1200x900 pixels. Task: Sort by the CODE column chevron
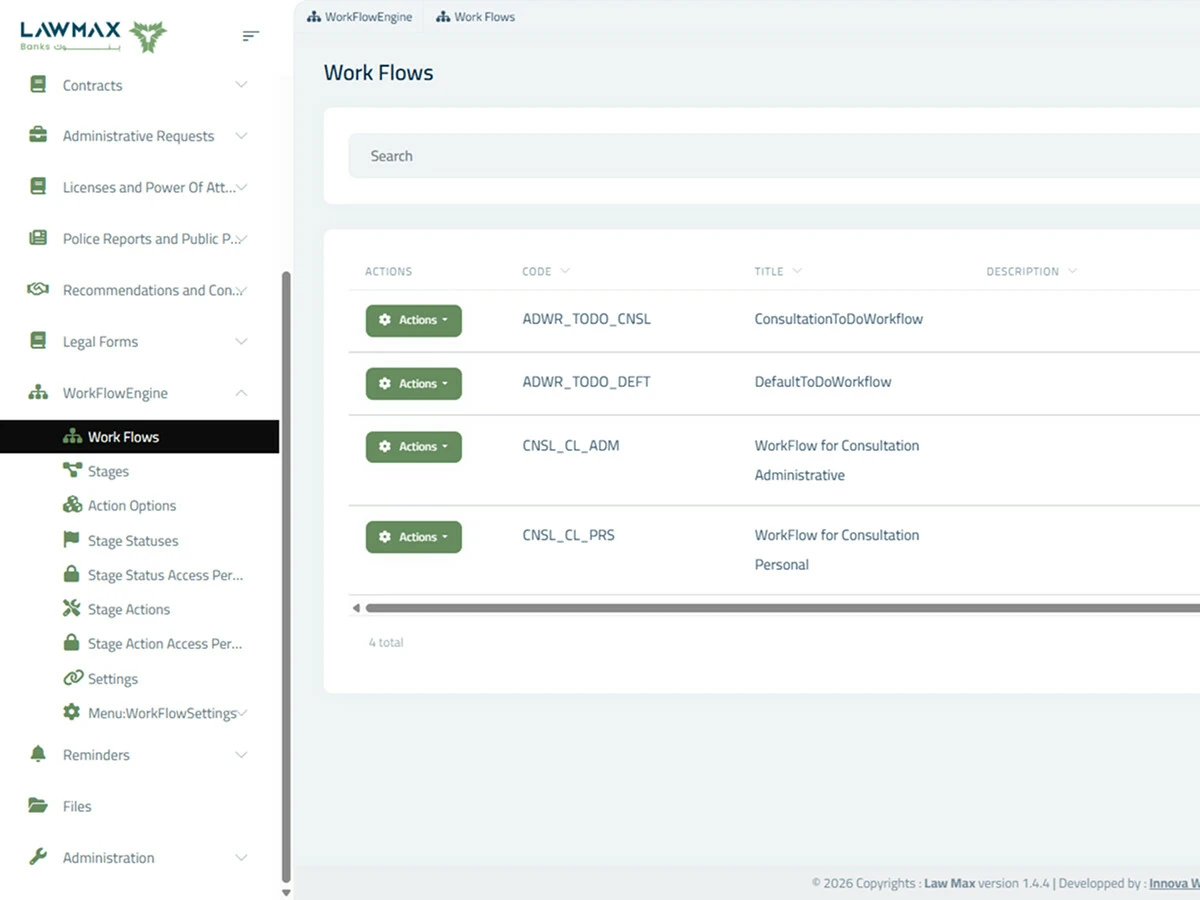(565, 271)
